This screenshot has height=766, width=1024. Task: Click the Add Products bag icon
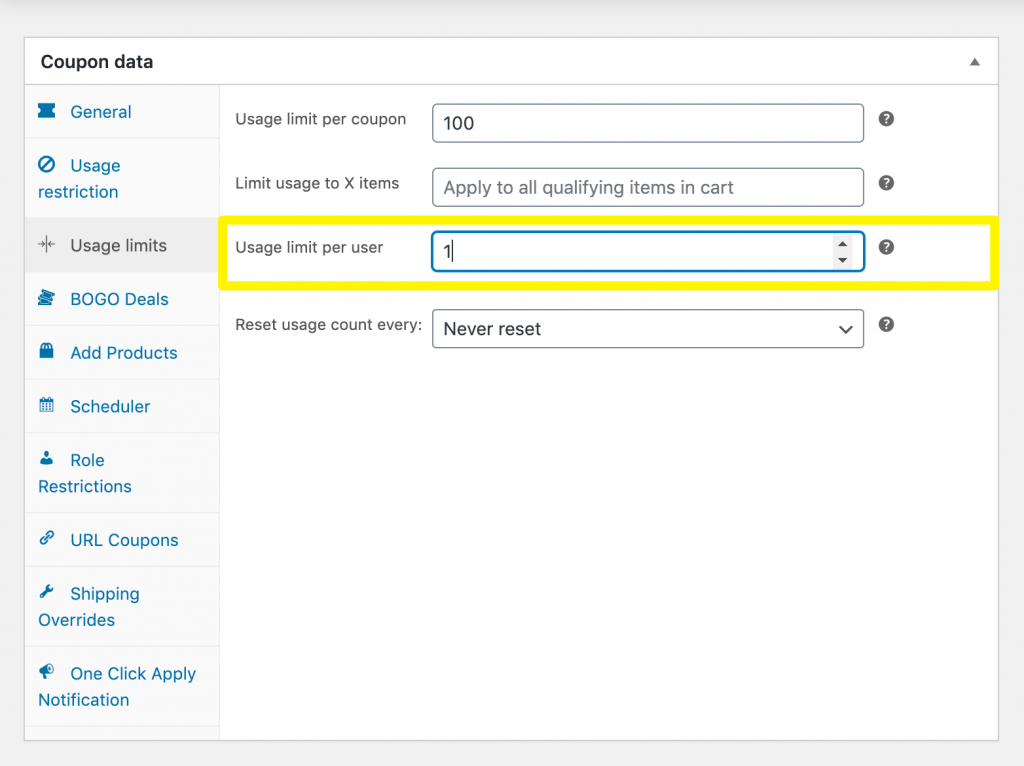point(46,351)
